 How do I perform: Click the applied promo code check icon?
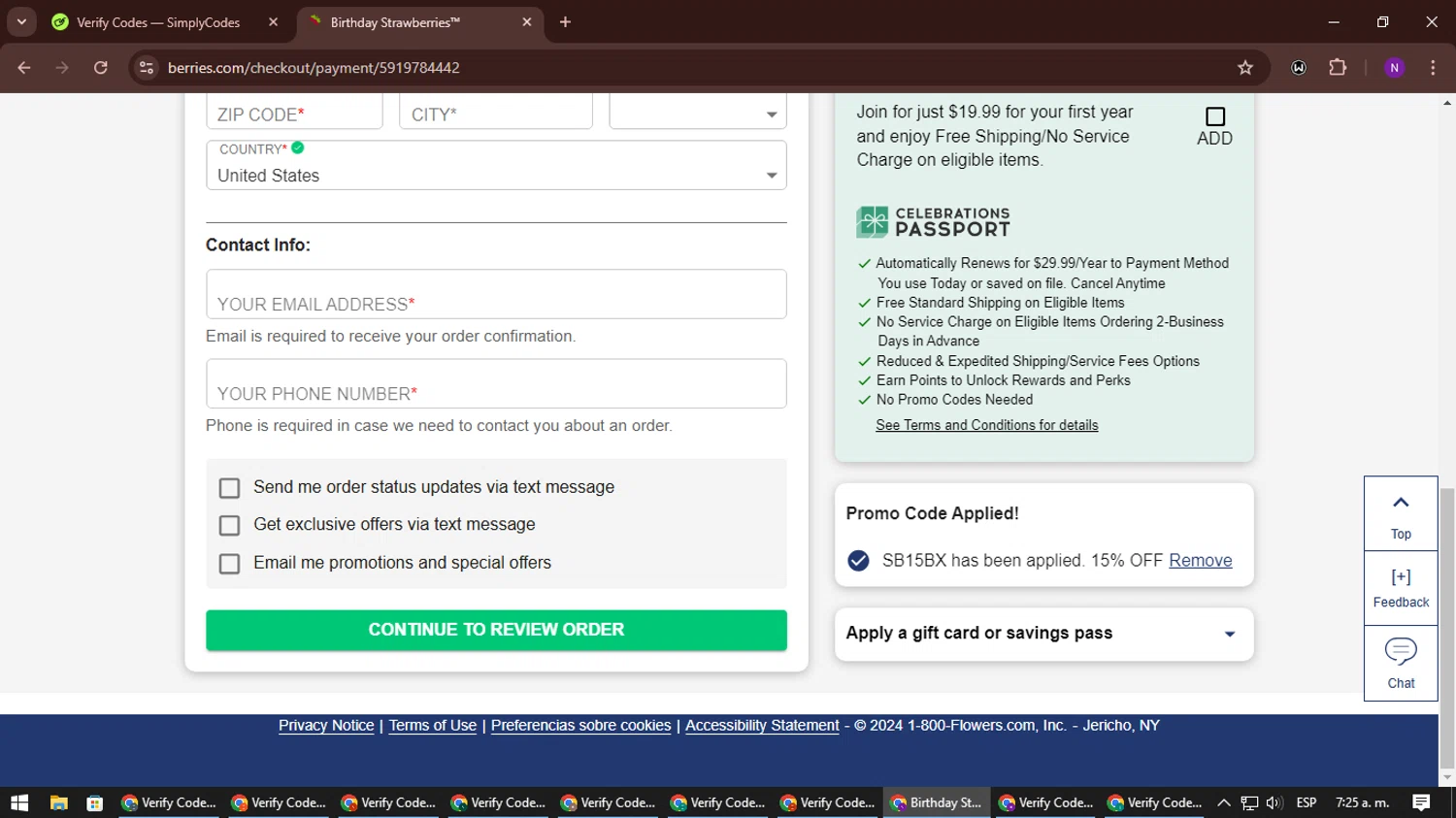(858, 561)
